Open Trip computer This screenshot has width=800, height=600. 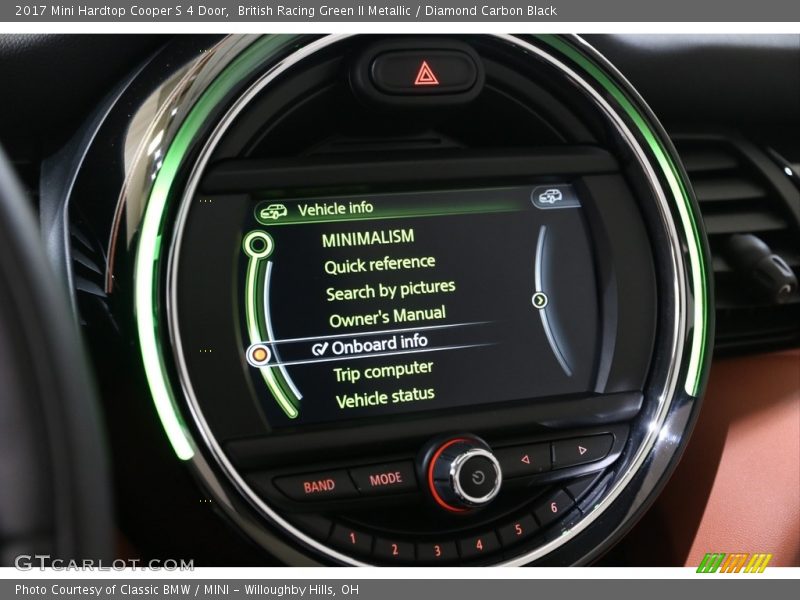click(383, 371)
